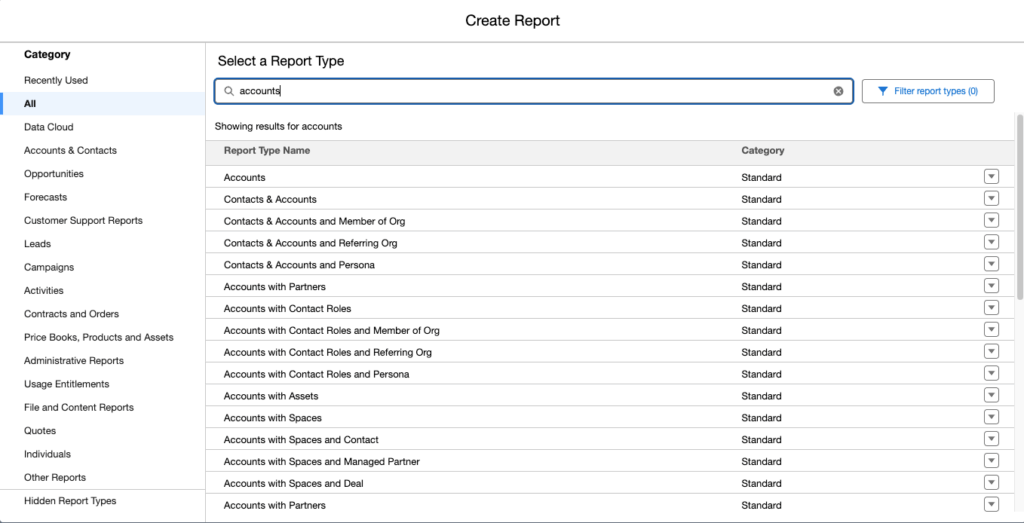Open Filter report types button
Viewport: 1024px width, 523px height.
click(x=927, y=91)
